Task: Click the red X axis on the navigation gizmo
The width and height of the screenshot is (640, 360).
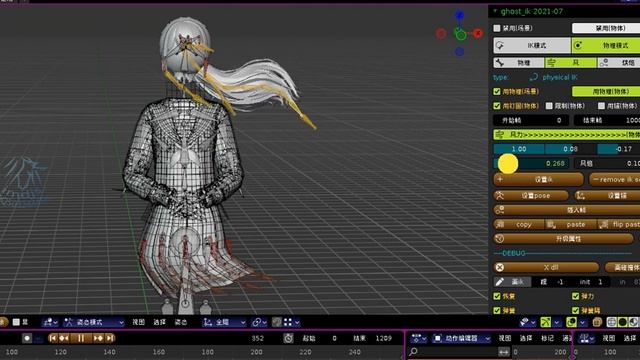Action: pyautogui.click(x=477, y=33)
